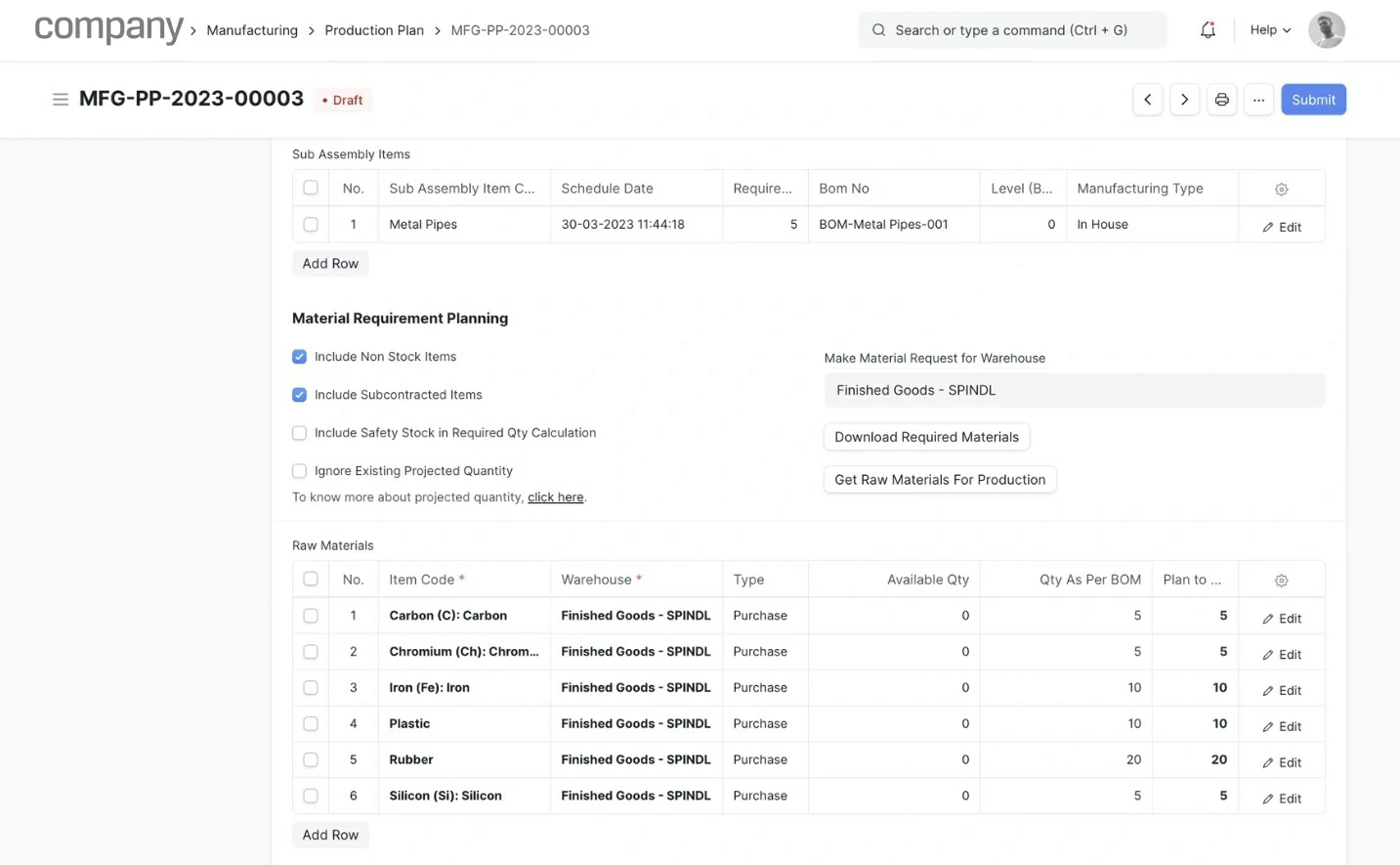Navigate to Production Plan breadcrumb
The height and width of the screenshot is (865, 1400).
(x=374, y=30)
